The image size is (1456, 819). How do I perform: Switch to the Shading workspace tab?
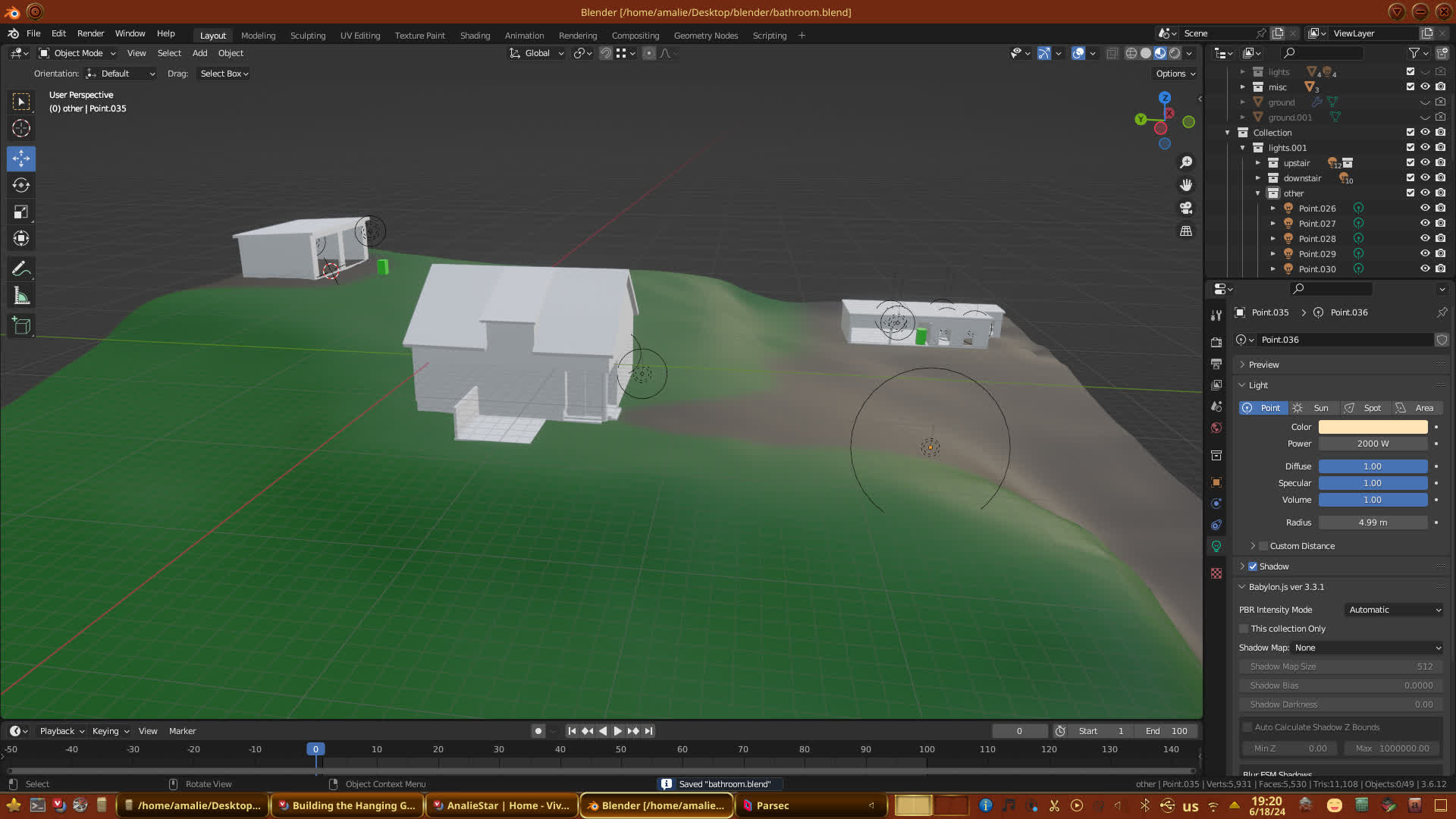(x=475, y=36)
